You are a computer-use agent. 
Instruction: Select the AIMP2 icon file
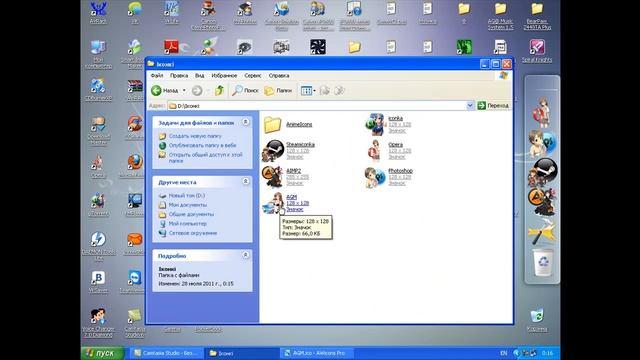click(286, 177)
